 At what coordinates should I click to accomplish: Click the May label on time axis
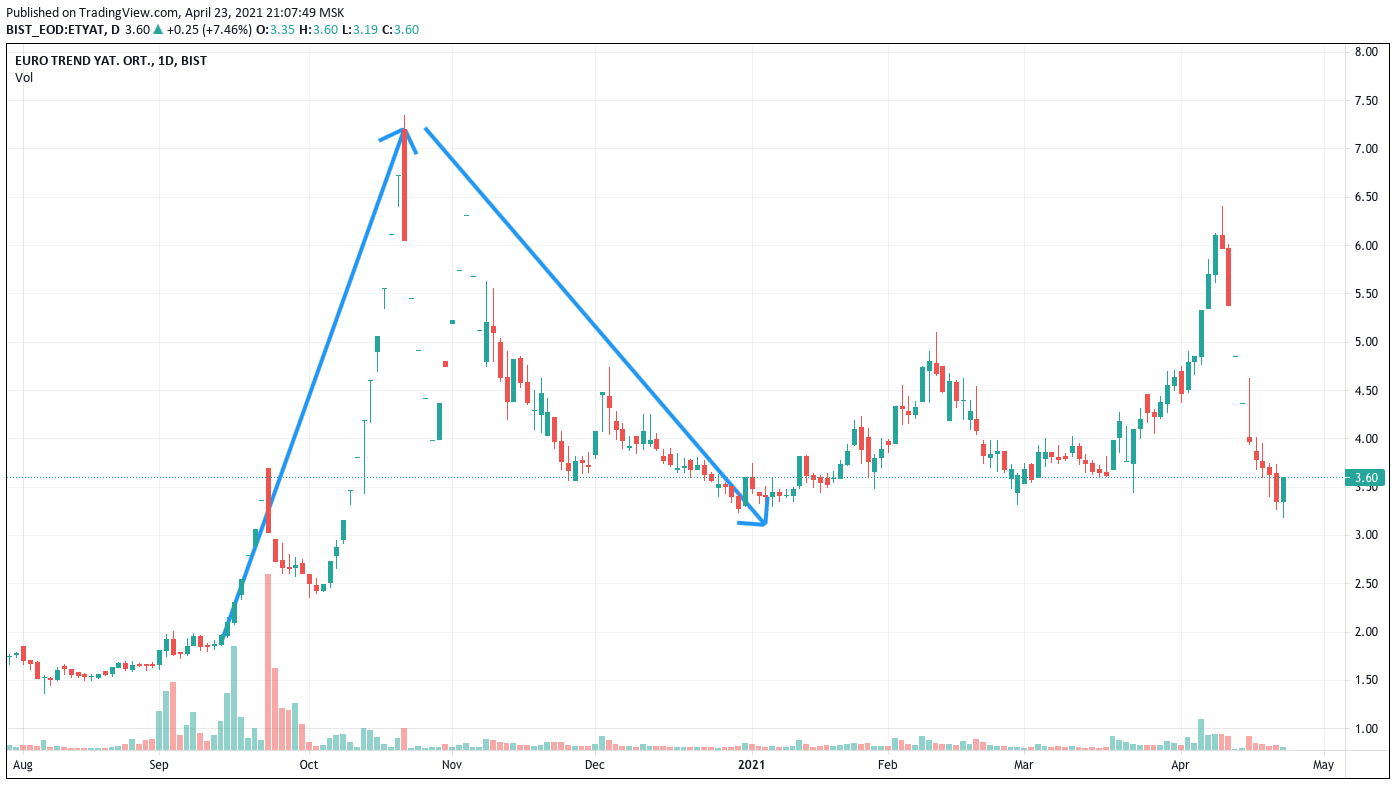tap(1323, 765)
